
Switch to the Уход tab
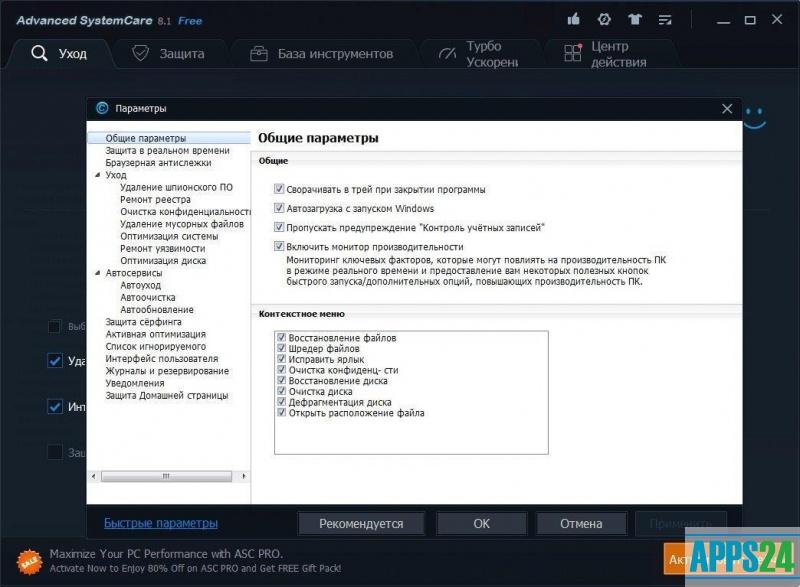coord(59,54)
